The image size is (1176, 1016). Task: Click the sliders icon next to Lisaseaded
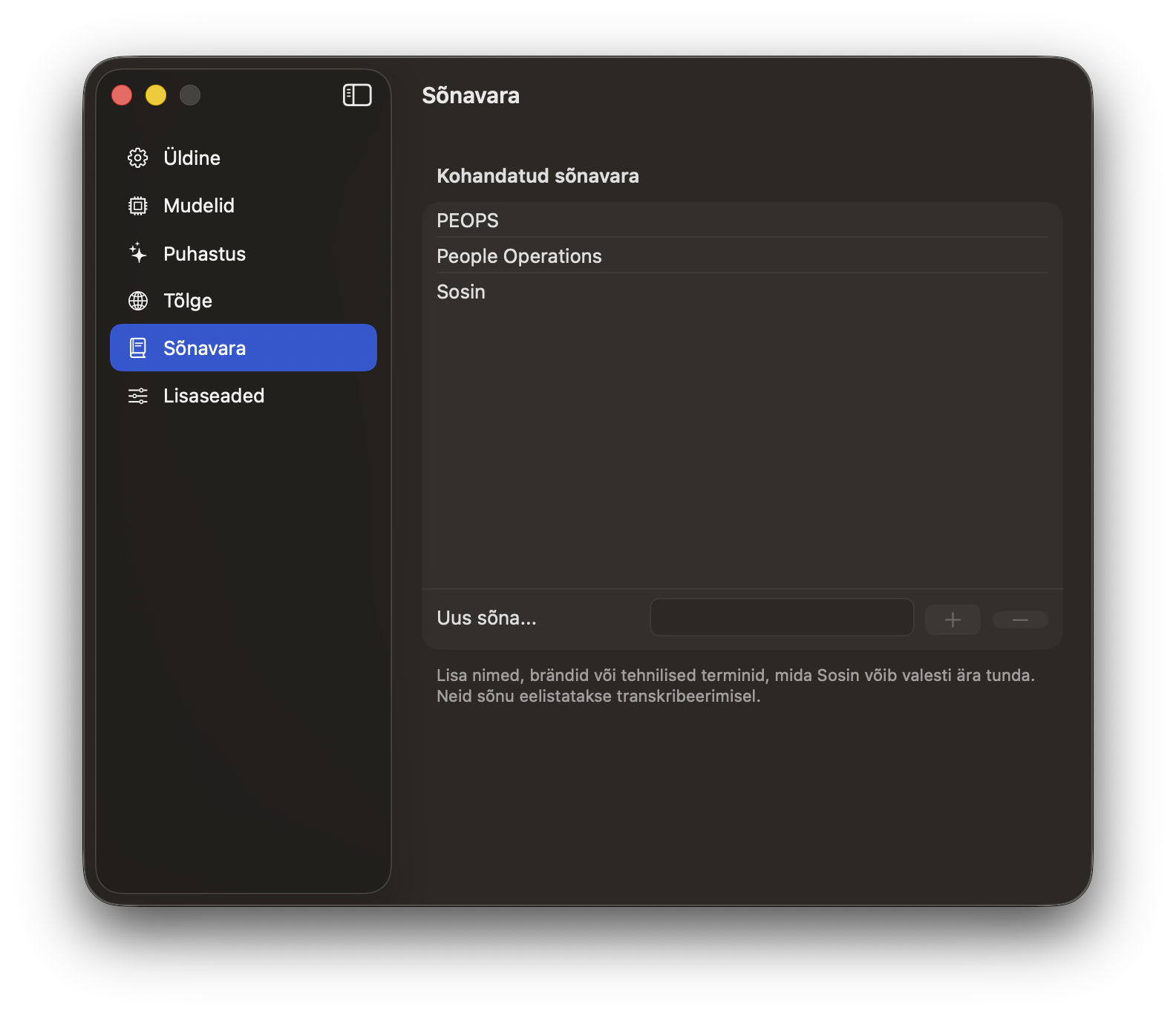click(138, 396)
